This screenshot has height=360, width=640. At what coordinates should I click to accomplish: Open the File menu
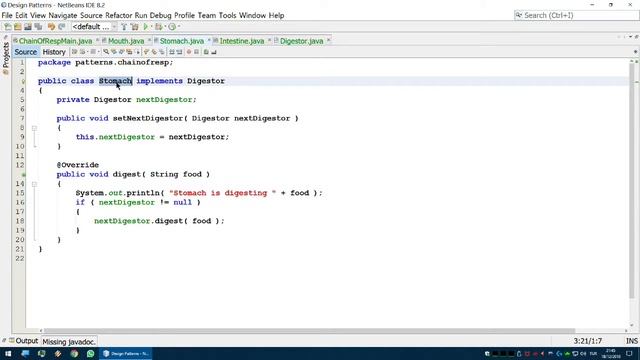(7, 16)
